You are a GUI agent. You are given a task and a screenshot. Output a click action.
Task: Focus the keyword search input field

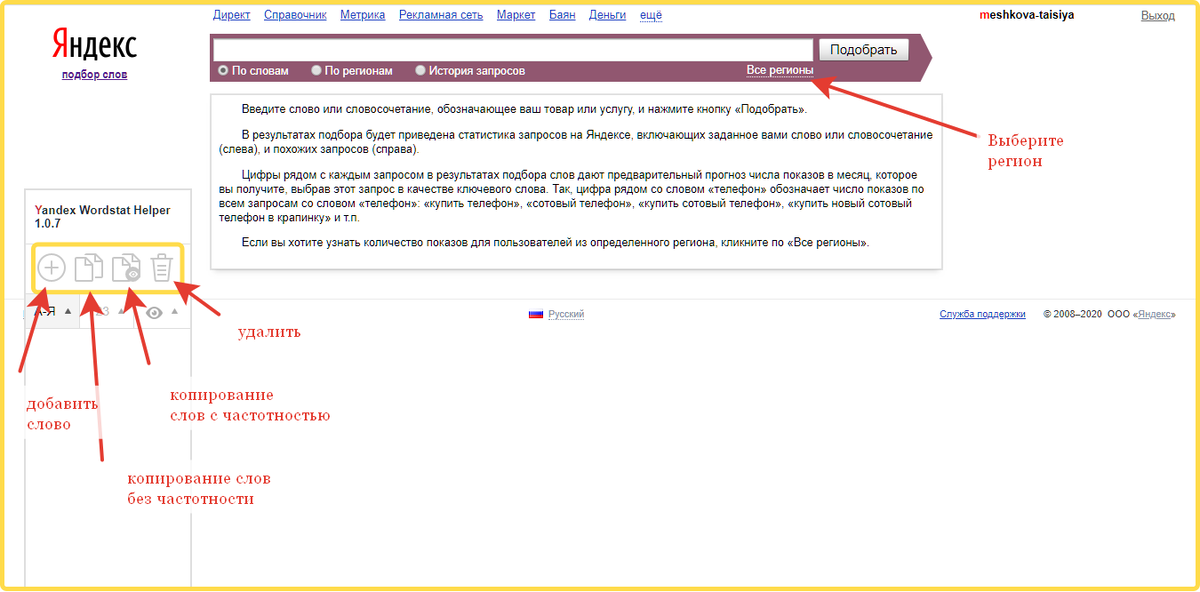pyautogui.click(x=513, y=50)
